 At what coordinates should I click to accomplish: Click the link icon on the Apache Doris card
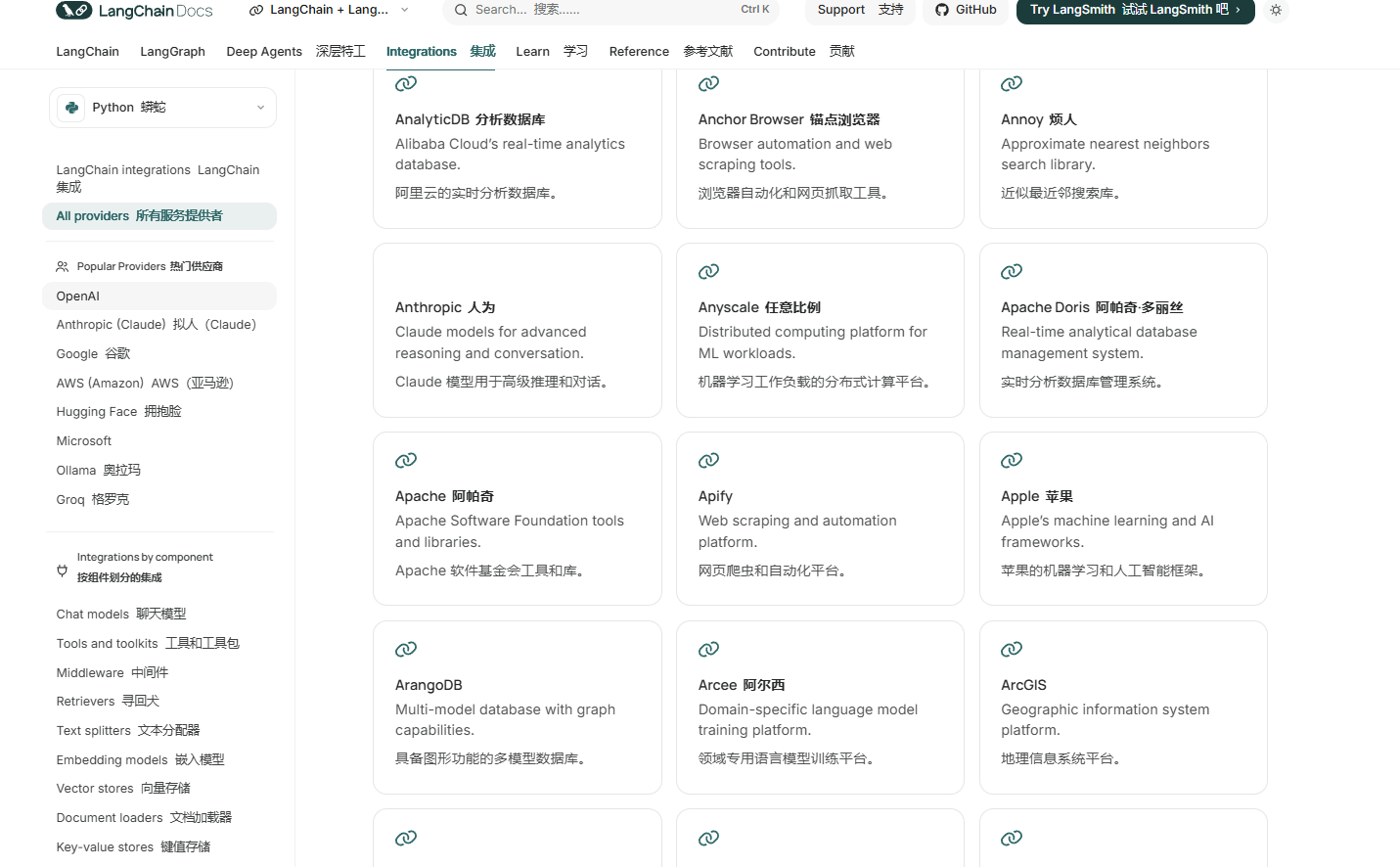pos(1012,271)
